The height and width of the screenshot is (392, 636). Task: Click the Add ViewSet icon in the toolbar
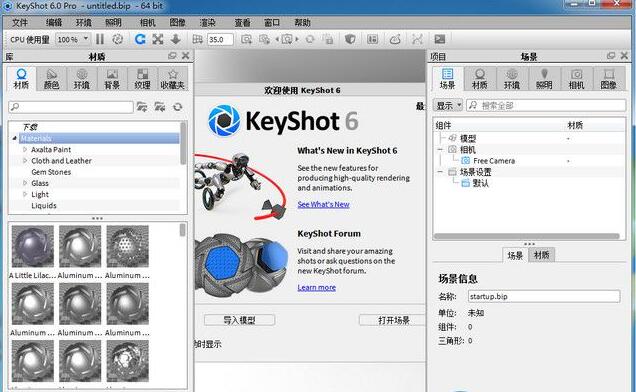pyautogui.click(x=264, y=39)
